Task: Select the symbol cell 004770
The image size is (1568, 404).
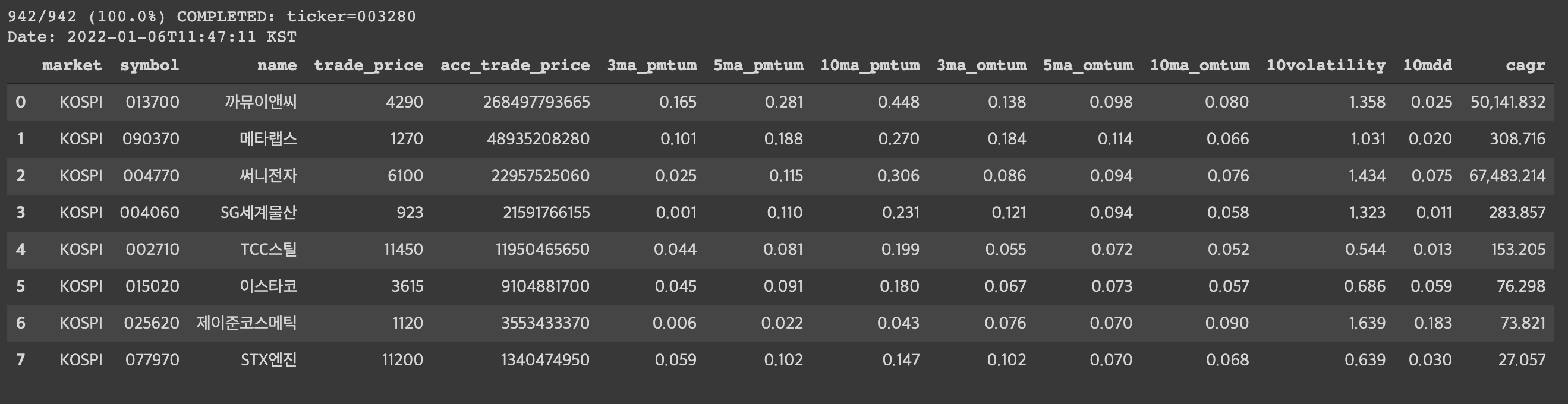Action: (x=151, y=176)
